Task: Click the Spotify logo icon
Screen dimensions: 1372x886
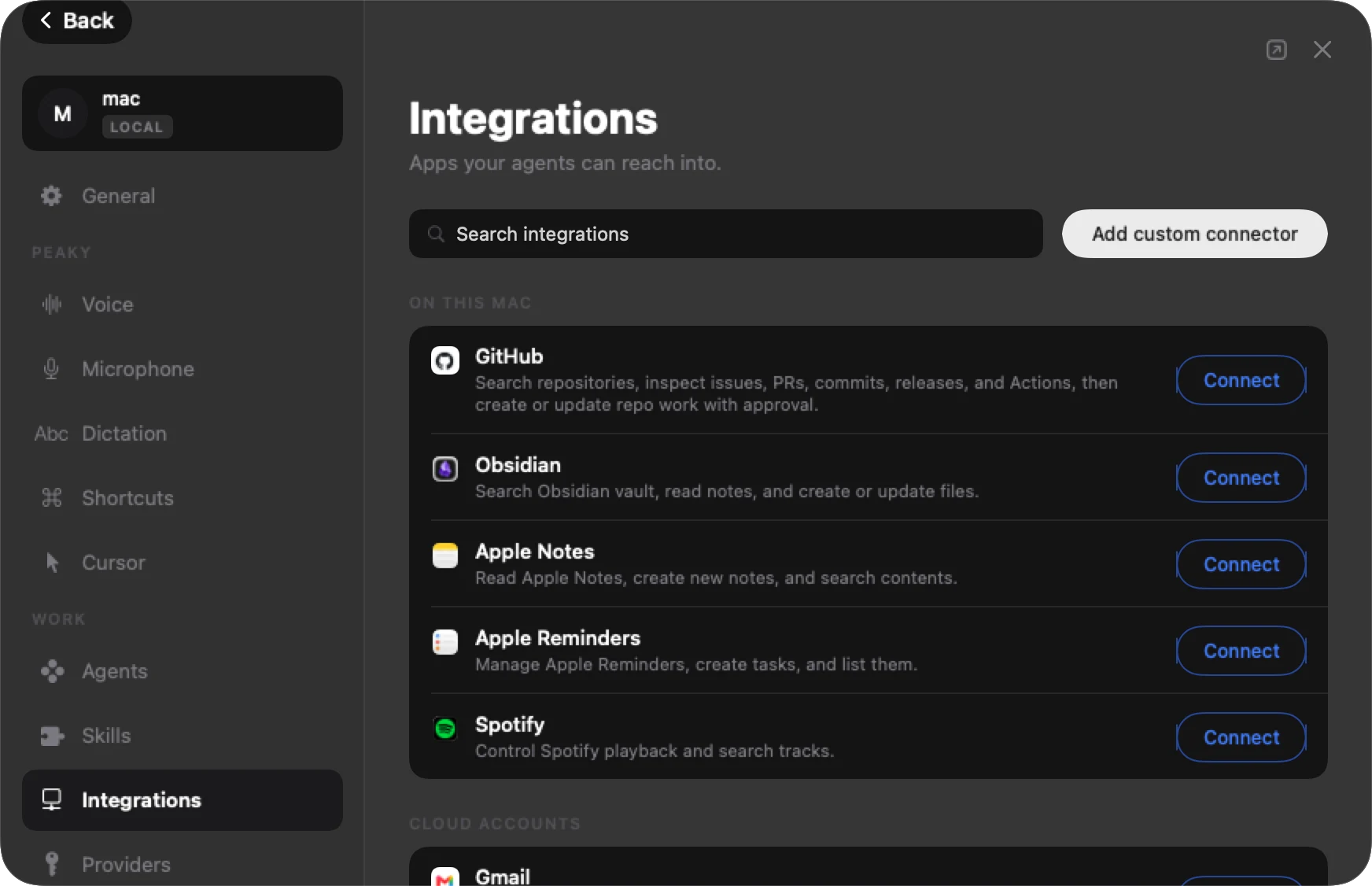Action: [x=445, y=729]
